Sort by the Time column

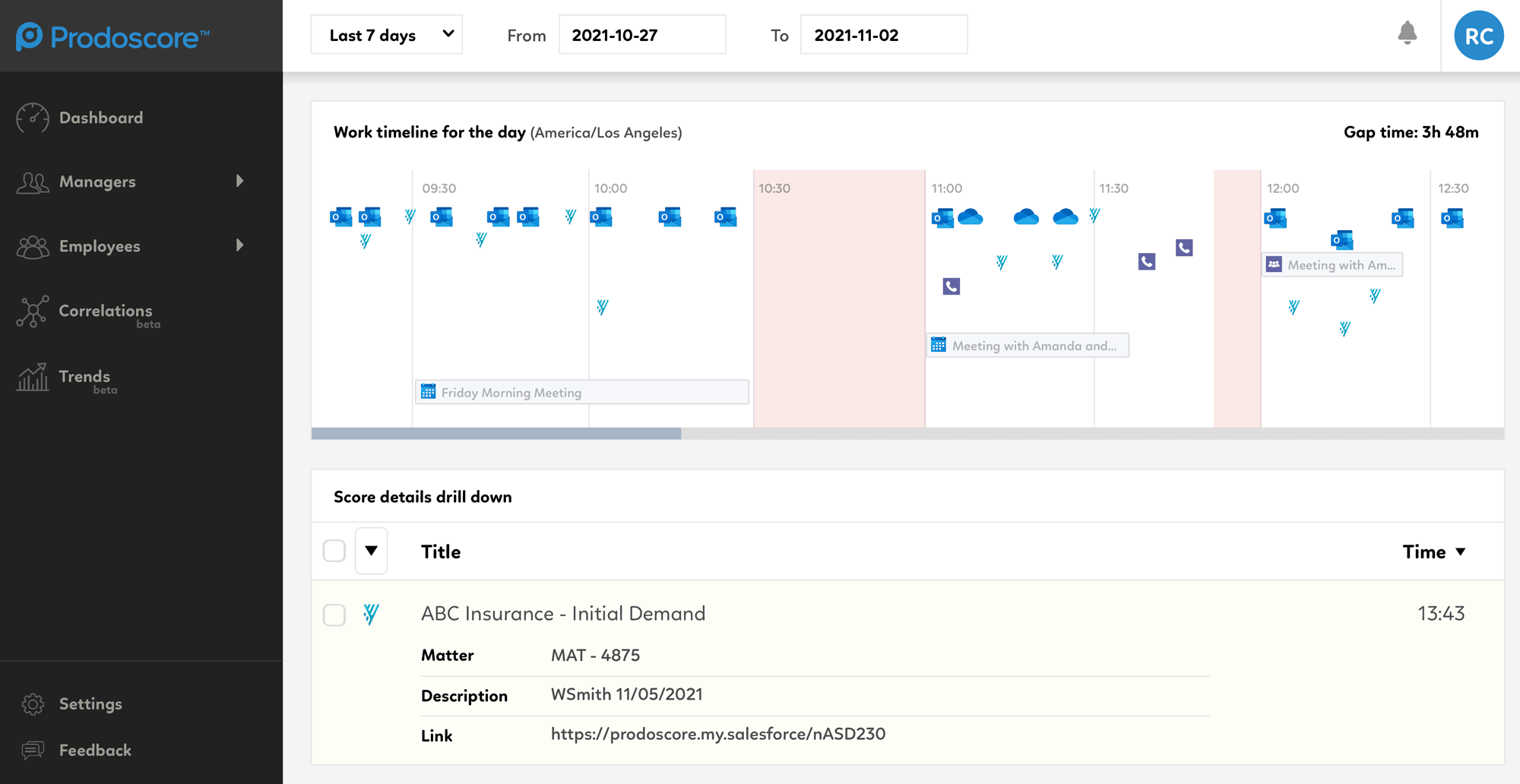[x=1434, y=552]
